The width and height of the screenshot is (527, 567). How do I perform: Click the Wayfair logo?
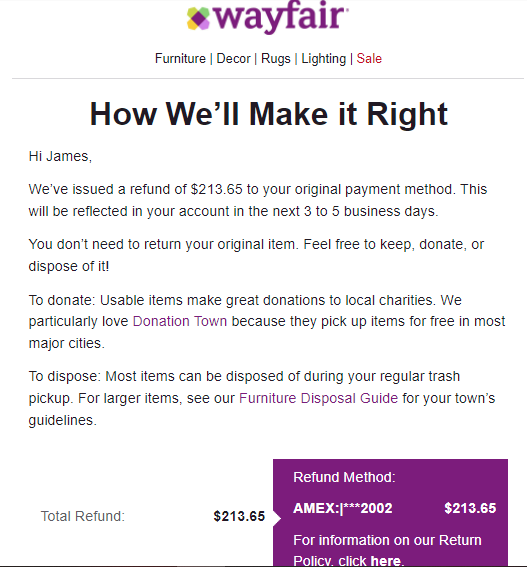pos(268,18)
